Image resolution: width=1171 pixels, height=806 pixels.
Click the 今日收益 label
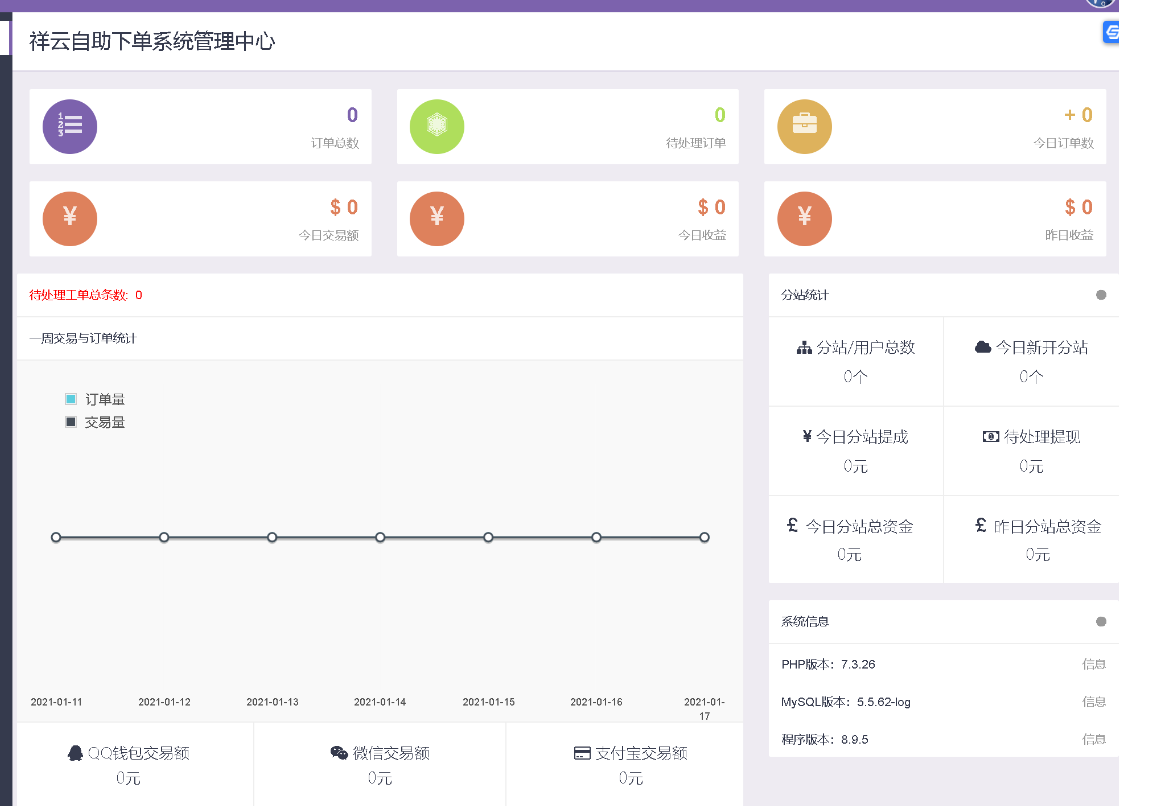(x=702, y=235)
